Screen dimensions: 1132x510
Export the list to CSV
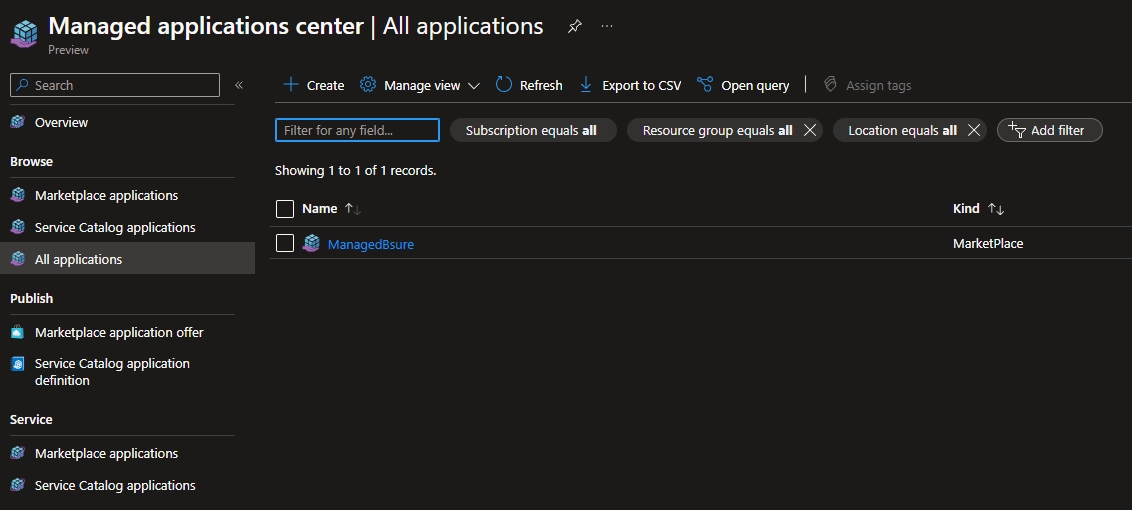(x=630, y=85)
